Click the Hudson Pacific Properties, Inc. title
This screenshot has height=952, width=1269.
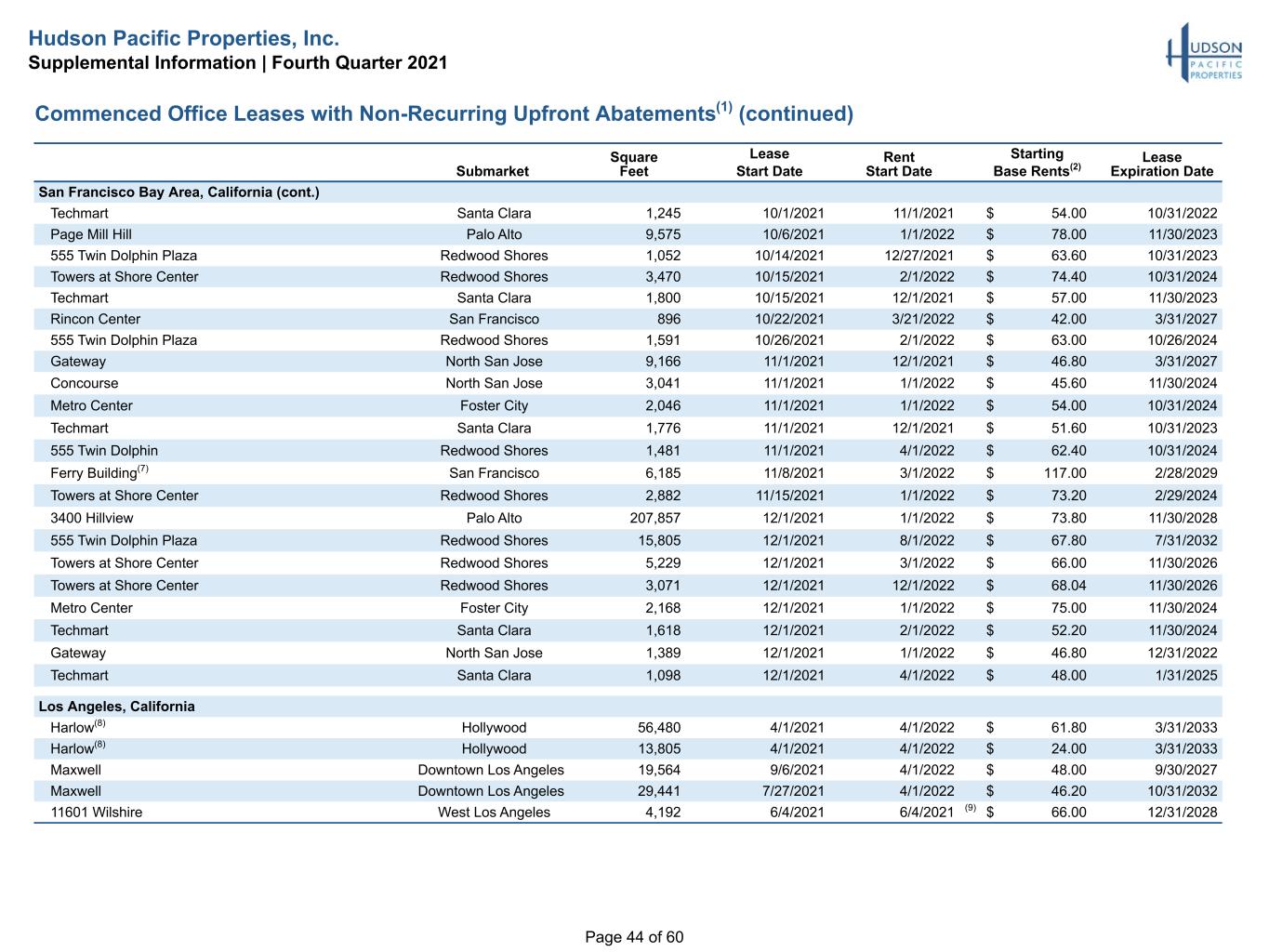click(x=184, y=39)
